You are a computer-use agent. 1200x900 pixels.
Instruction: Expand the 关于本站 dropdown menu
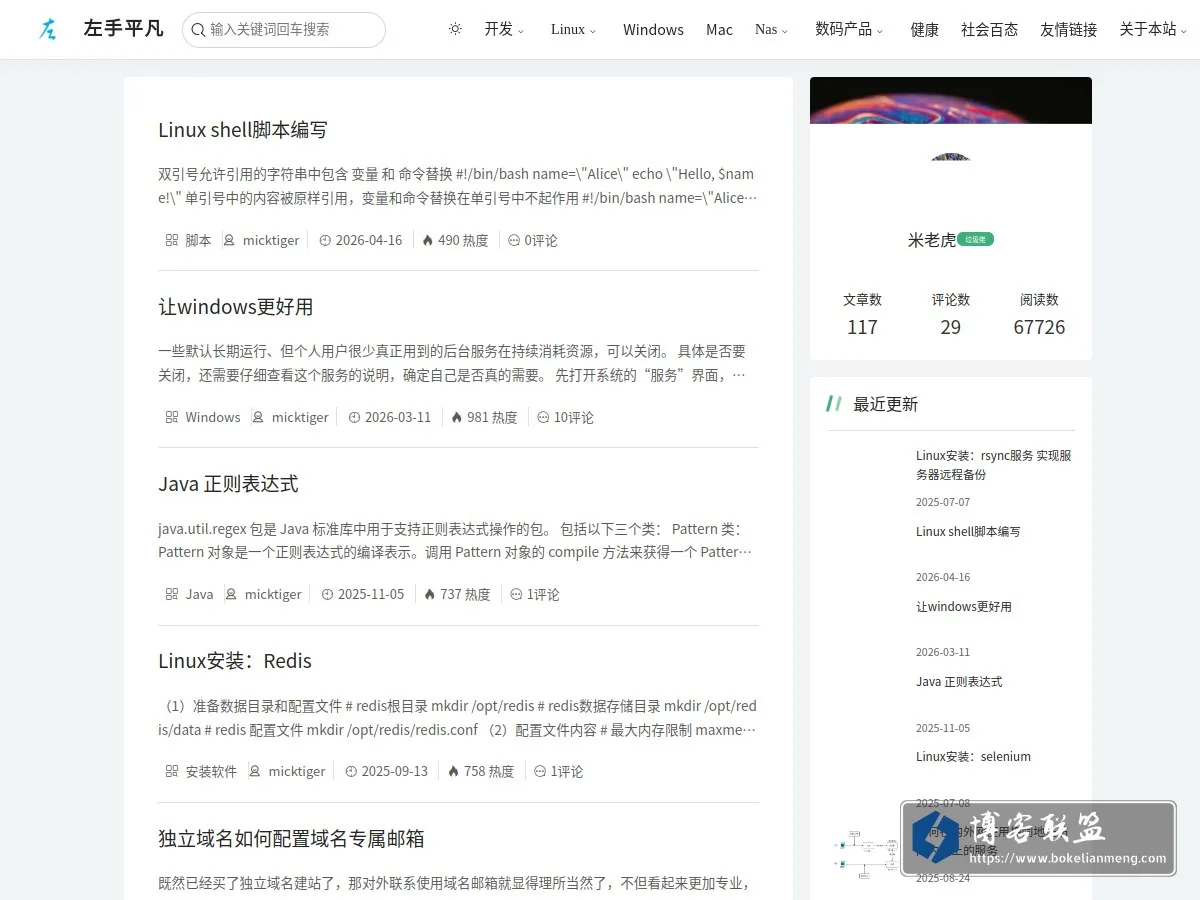click(1153, 29)
